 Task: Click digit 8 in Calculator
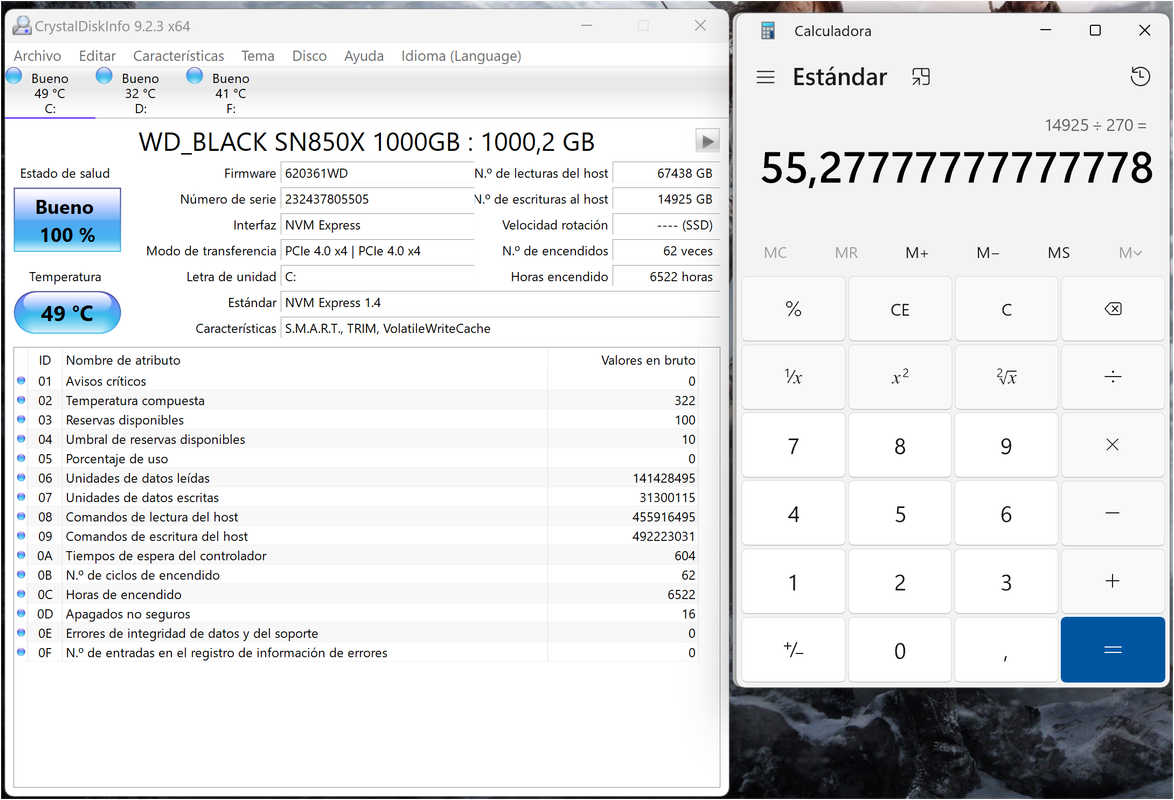[x=900, y=445]
